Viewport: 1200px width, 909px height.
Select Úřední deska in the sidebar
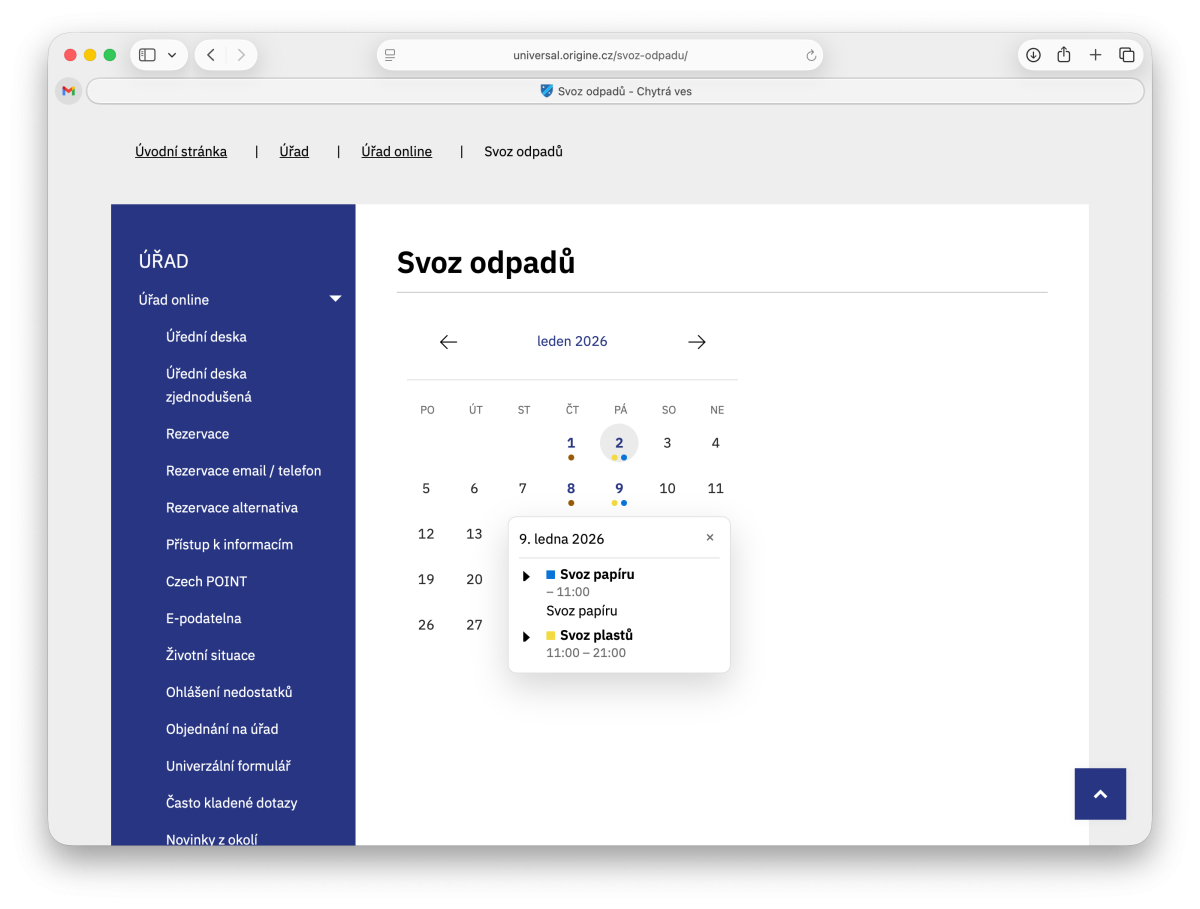click(x=207, y=336)
